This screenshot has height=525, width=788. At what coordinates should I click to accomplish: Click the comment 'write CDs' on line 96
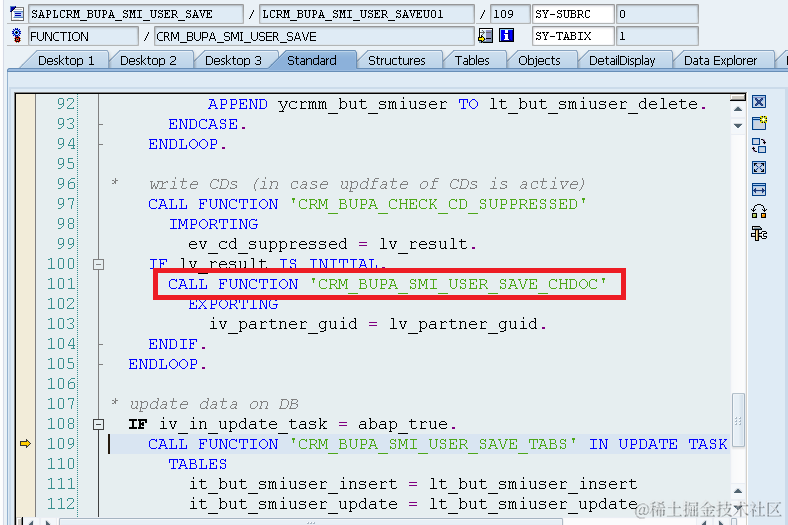(x=193, y=184)
